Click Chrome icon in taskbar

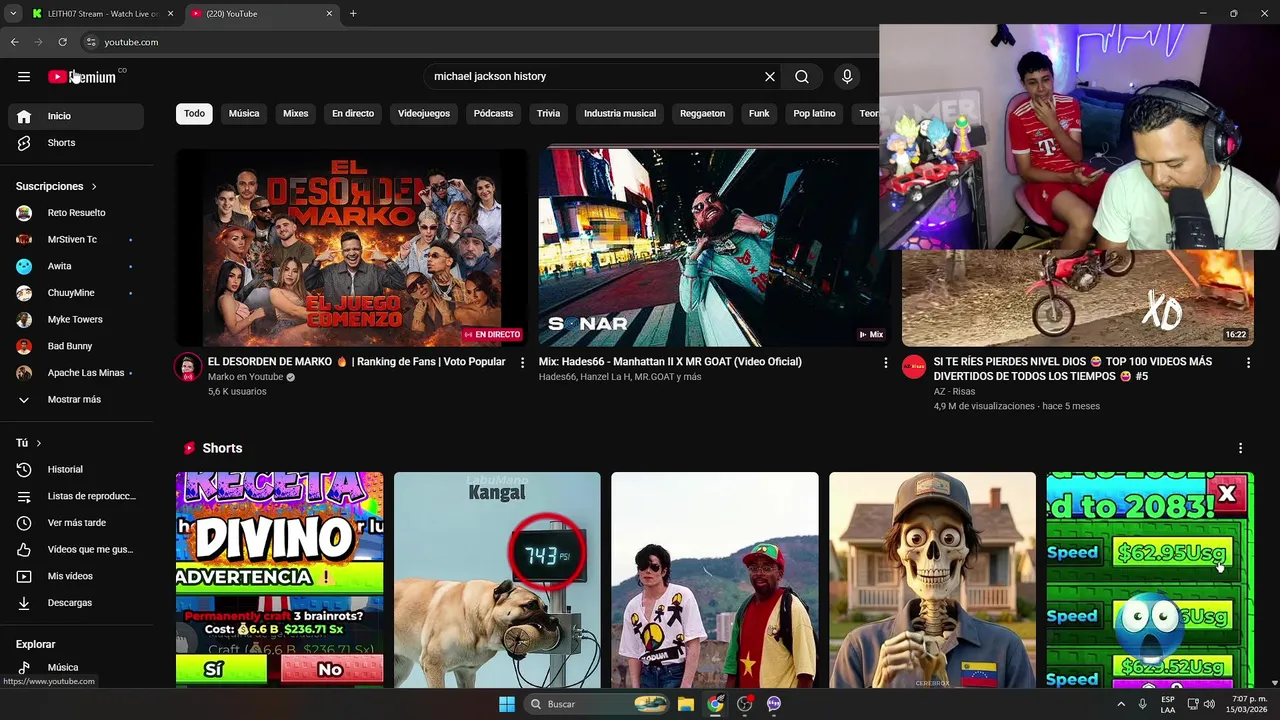point(715,704)
